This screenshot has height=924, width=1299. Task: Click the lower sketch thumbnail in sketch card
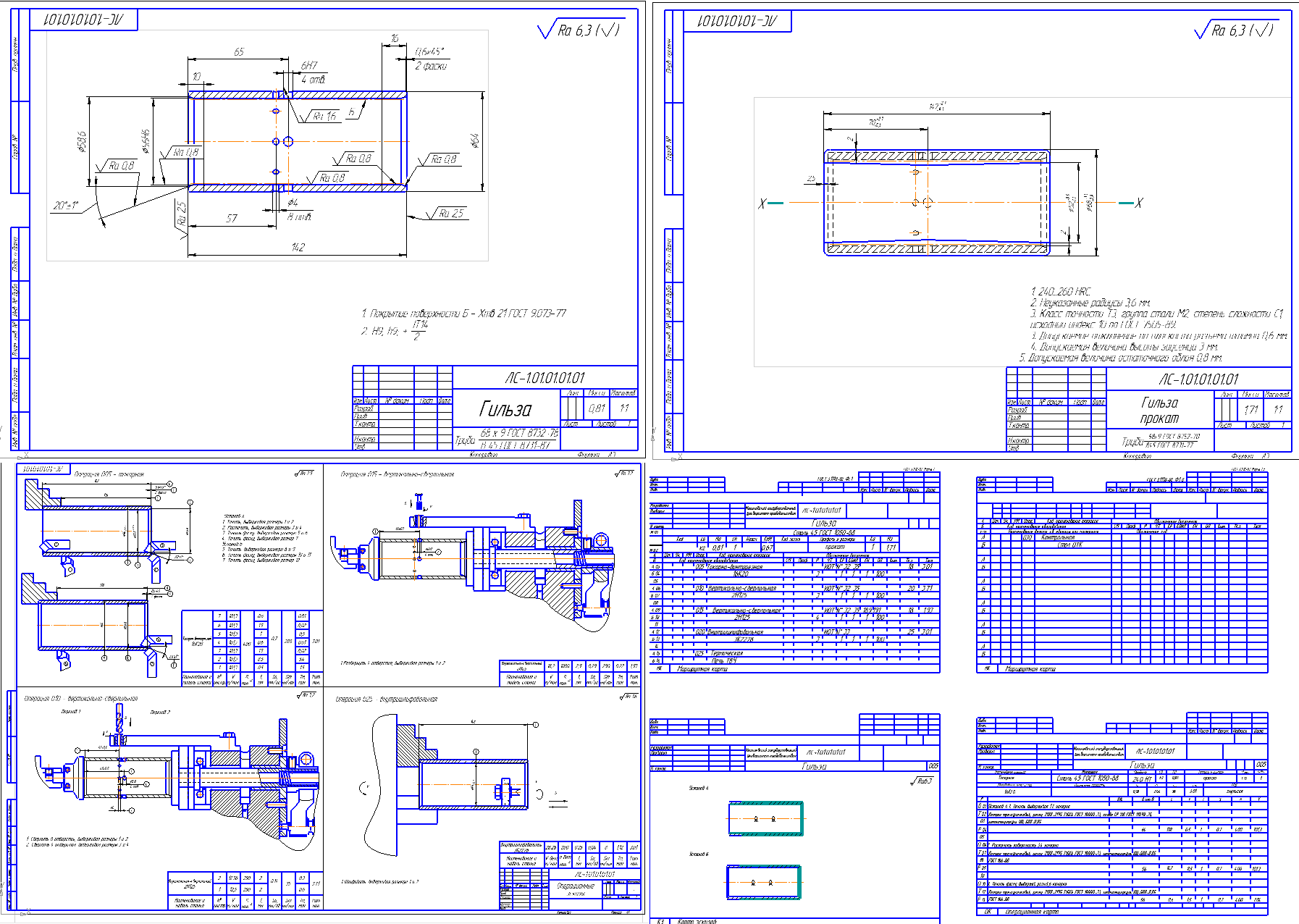(x=765, y=882)
